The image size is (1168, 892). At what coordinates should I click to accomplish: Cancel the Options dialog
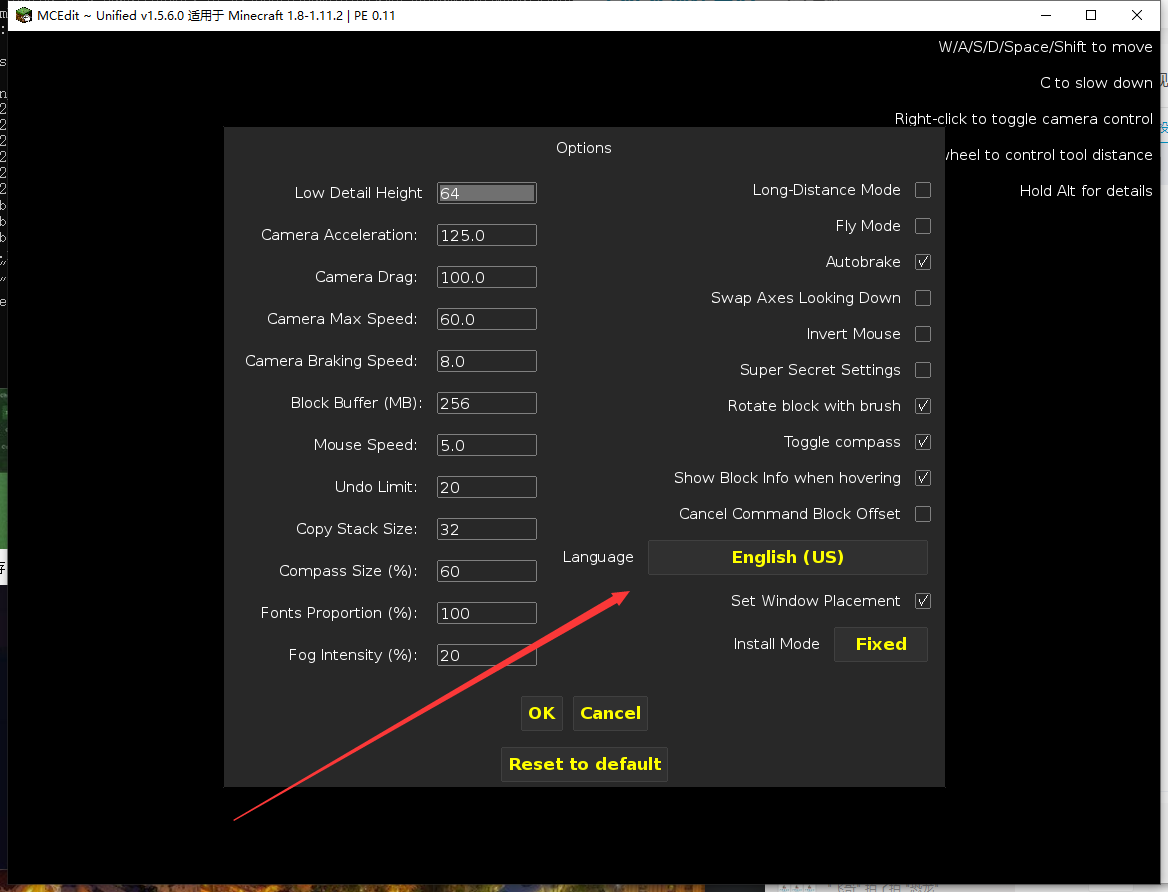610,713
